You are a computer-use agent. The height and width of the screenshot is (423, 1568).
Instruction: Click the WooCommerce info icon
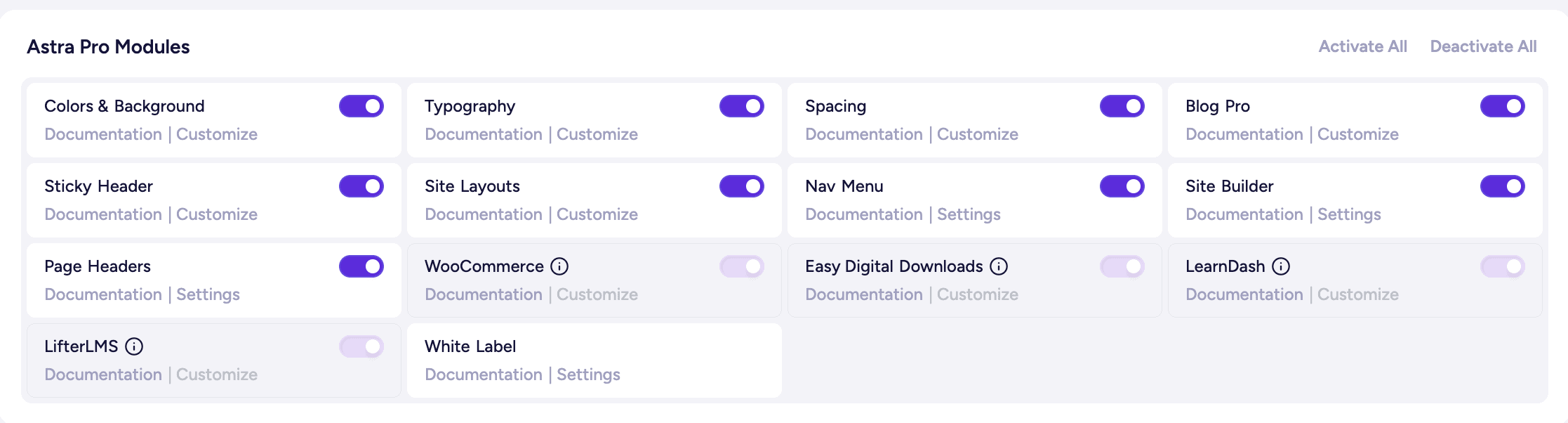[559, 266]
